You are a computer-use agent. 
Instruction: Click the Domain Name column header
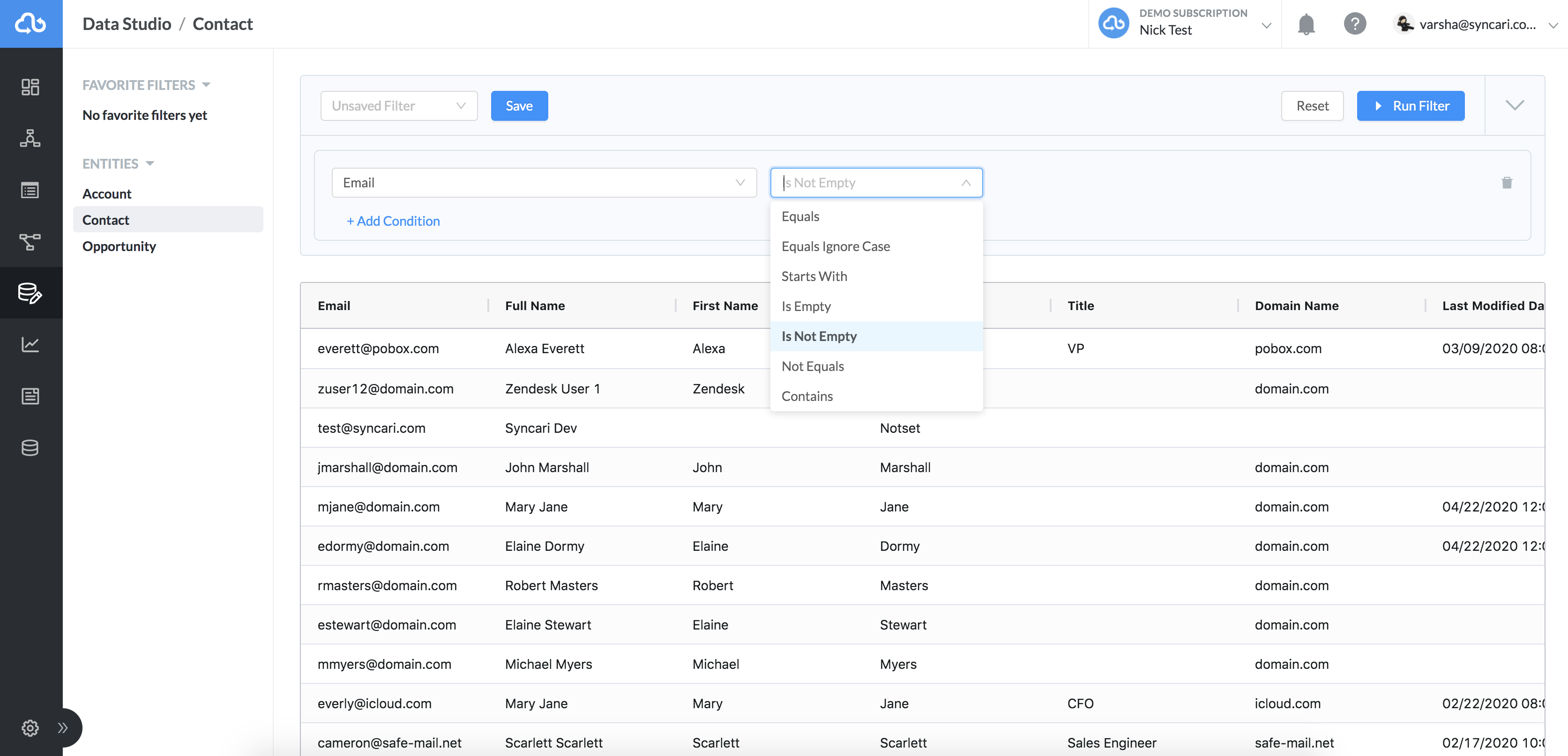point(1297,305)
